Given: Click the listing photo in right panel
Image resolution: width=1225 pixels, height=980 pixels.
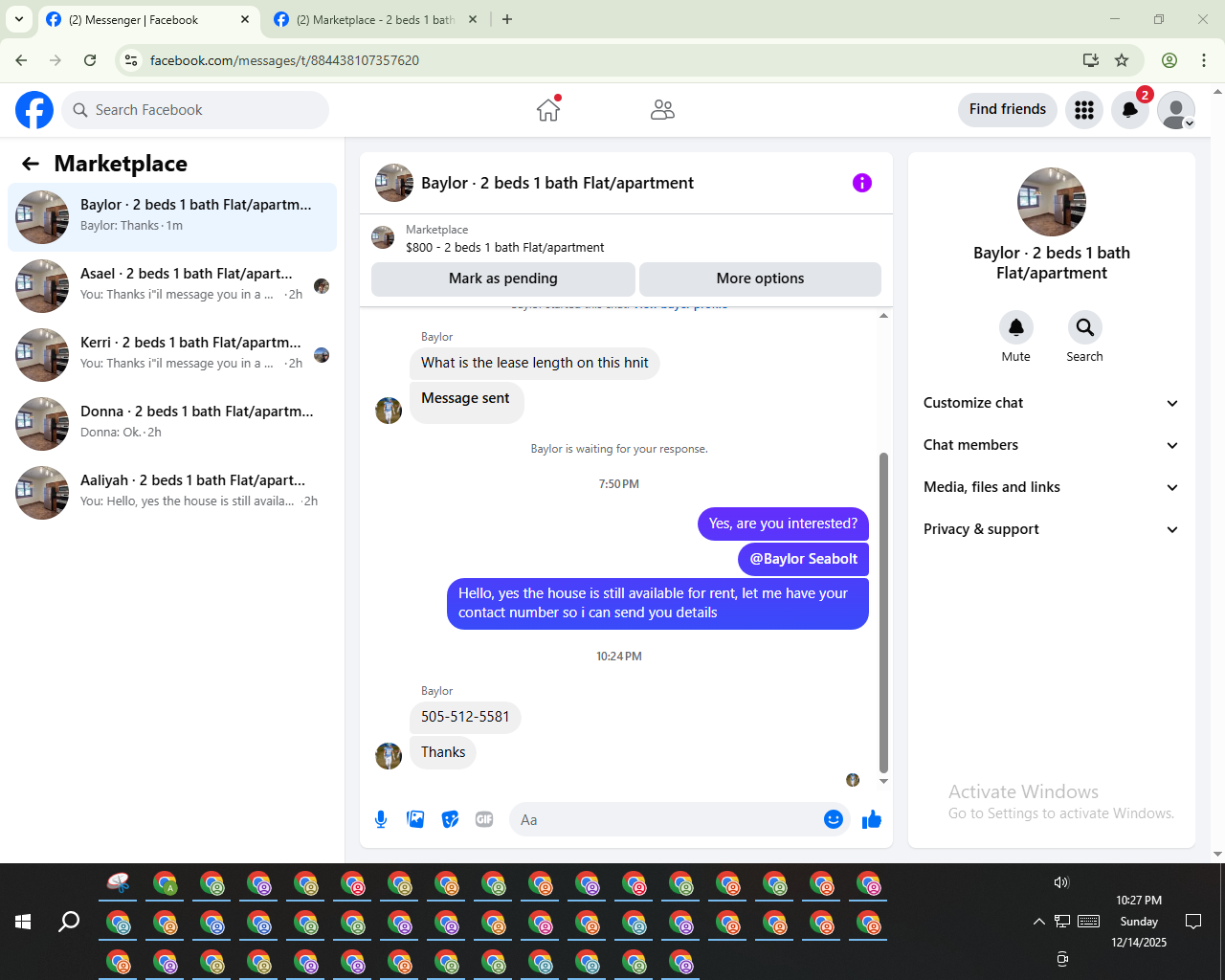Looking at the screenshot, I should [1052, 202].
